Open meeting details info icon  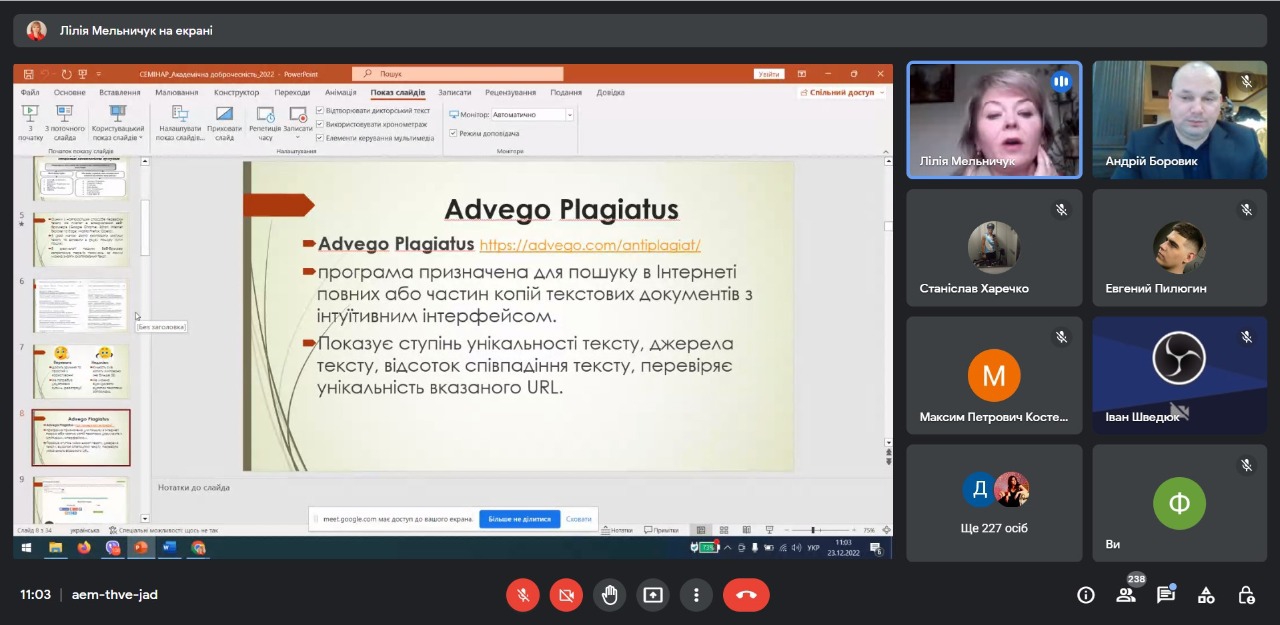pos(1086,595)
